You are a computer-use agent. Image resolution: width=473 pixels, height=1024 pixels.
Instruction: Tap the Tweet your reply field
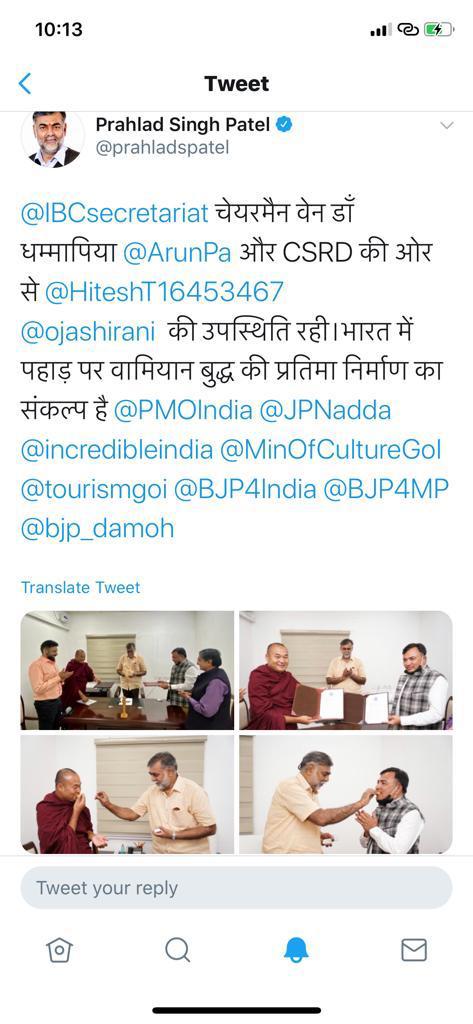(x=236, y=888)
